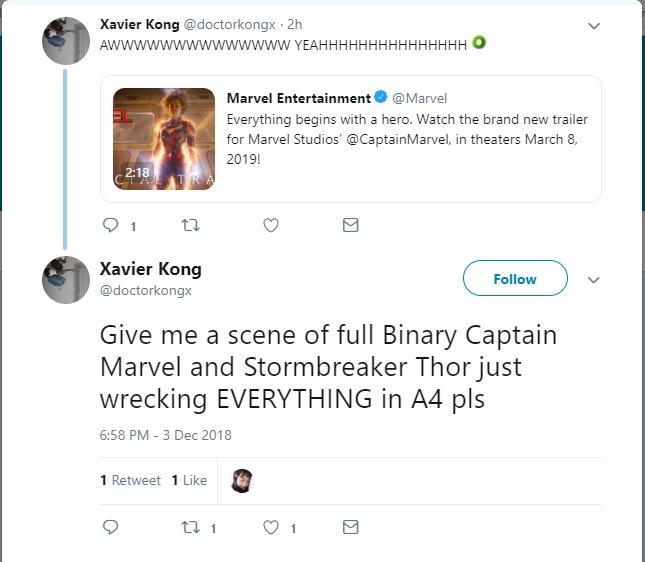Retweet the first Xavier Kong tweet
Viewport: 645px width, 562px height.
point(190,226)
